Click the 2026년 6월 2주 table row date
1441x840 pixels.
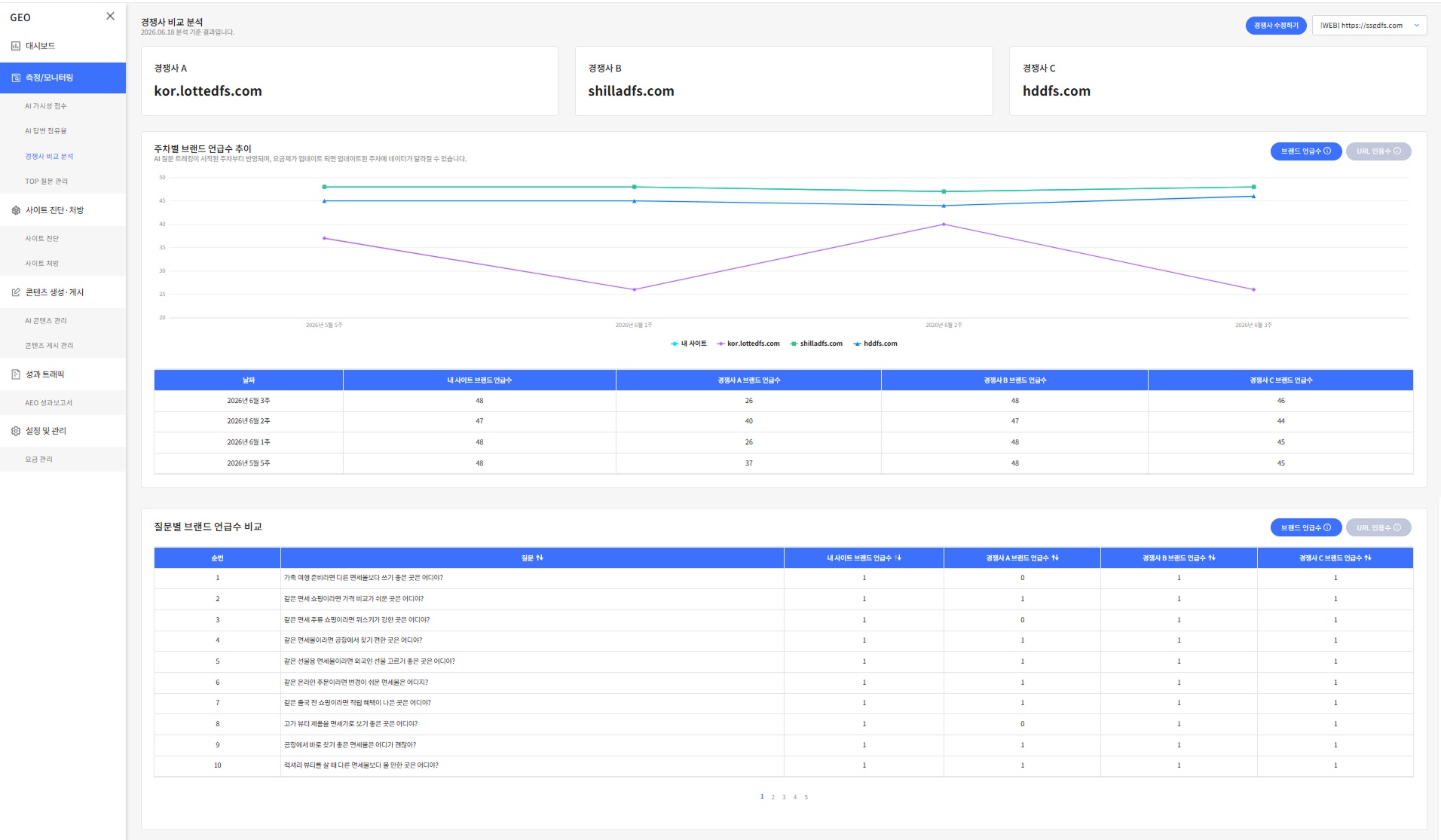[249, 421]
